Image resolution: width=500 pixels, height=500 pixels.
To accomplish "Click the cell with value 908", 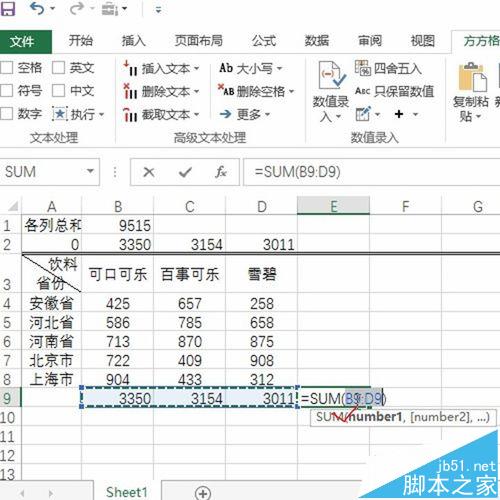I will pyautogui.click(x=261, y=360).
